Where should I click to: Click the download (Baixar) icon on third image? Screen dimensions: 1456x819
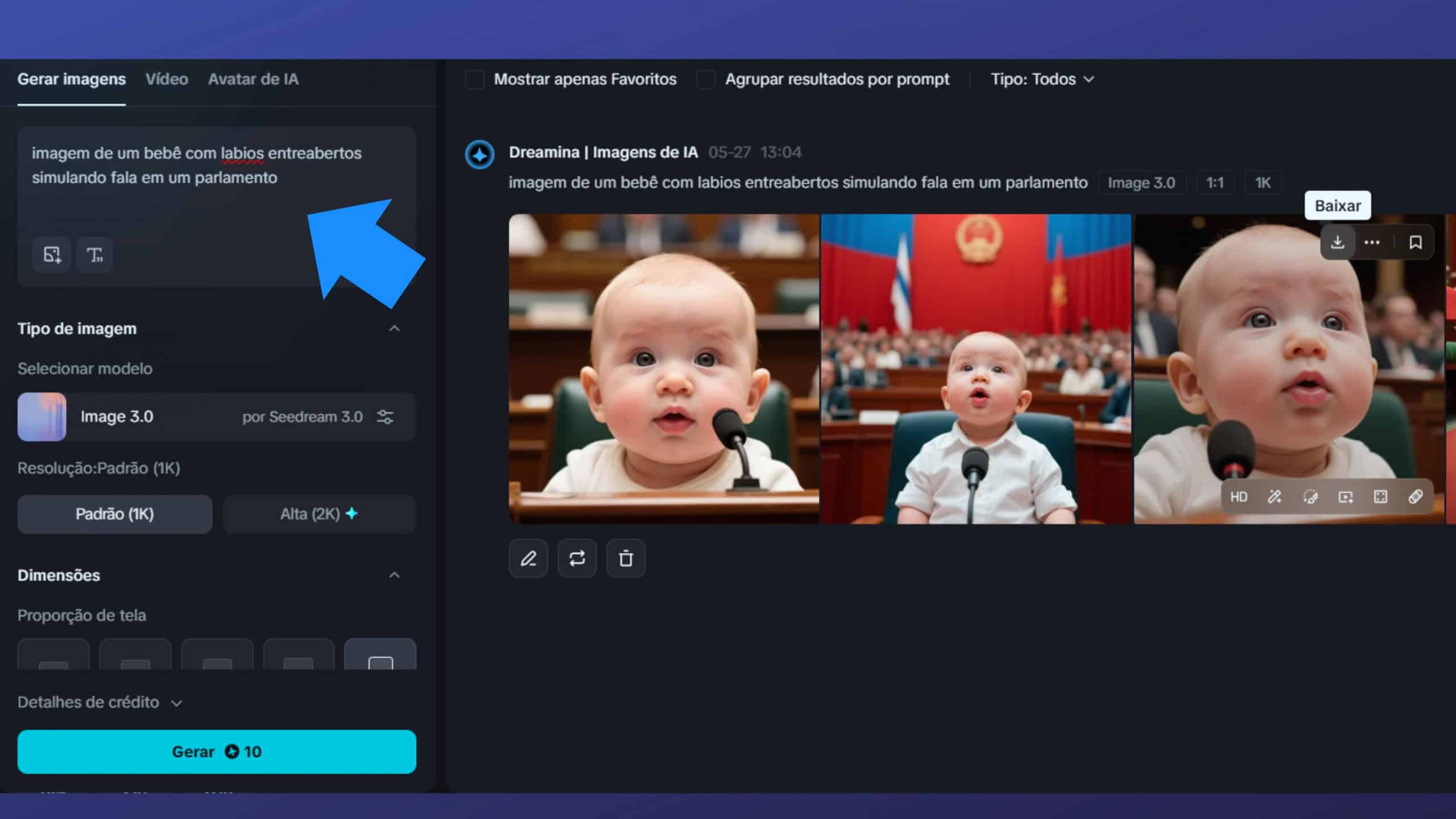coord(1337,243)
